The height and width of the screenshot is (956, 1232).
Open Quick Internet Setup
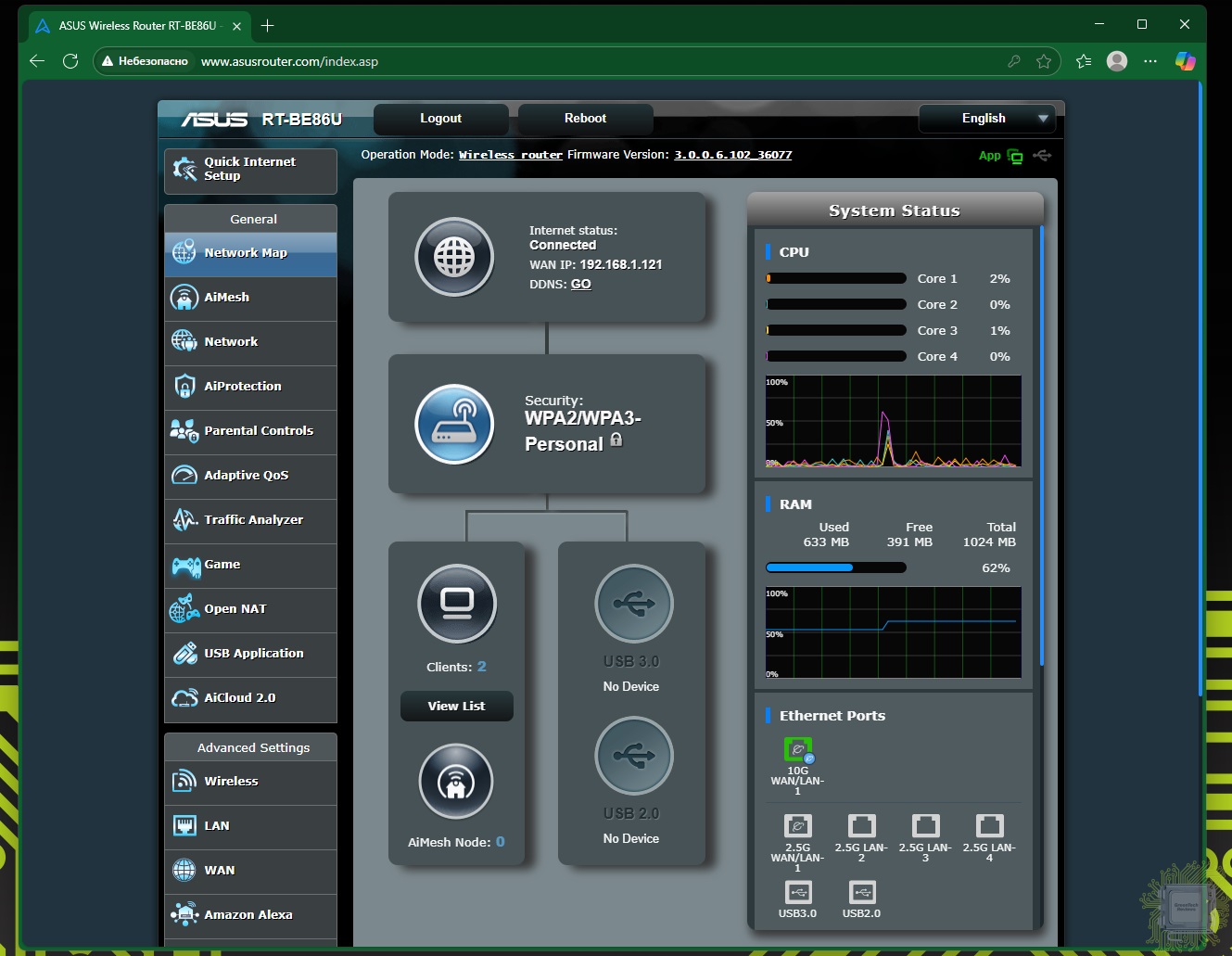(x=250, y=171)
